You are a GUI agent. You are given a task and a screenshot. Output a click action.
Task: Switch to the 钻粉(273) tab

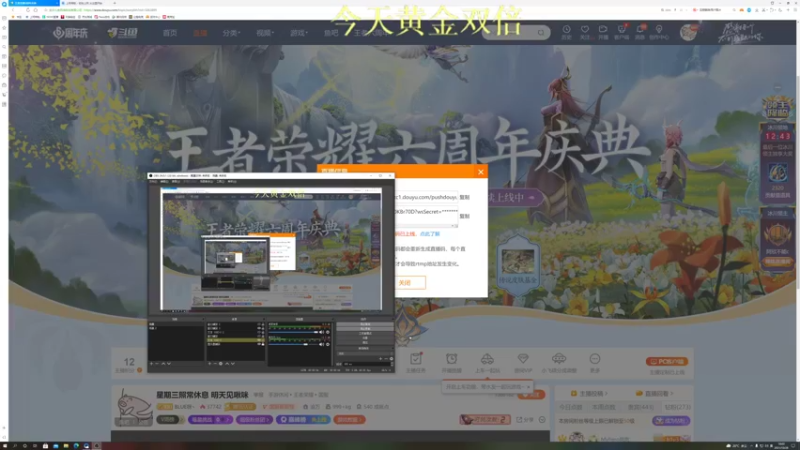coord(678,407)
